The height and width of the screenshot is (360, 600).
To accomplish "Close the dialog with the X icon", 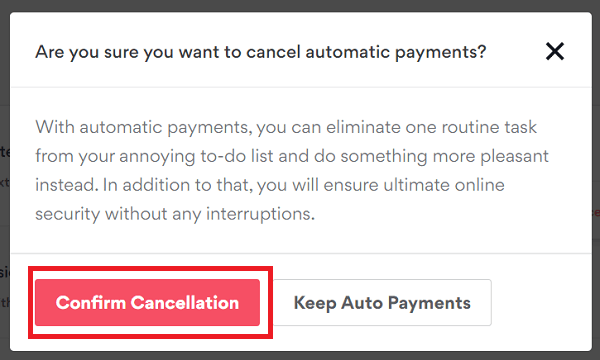I will click(554, 51).
